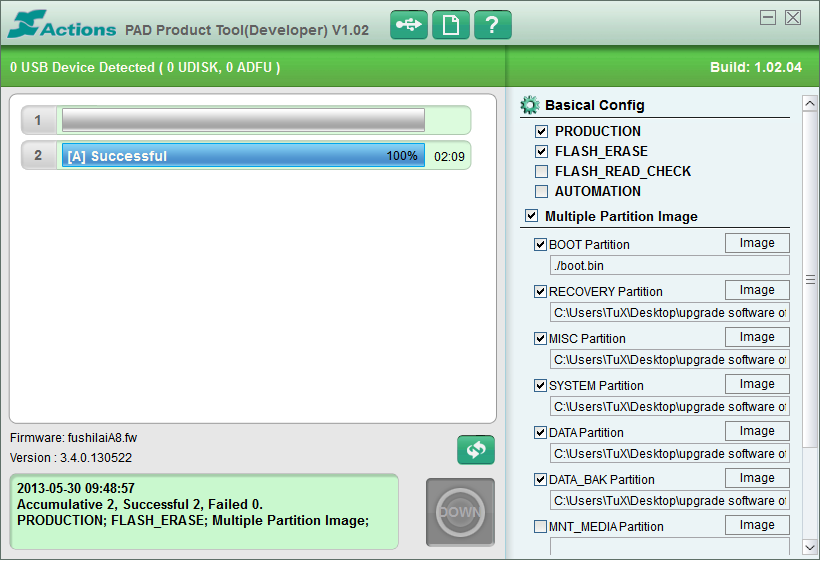The image size is (820, 561).
Task: Enable the AUTOMATION checkbox
Action: click(x=541, y=191)
